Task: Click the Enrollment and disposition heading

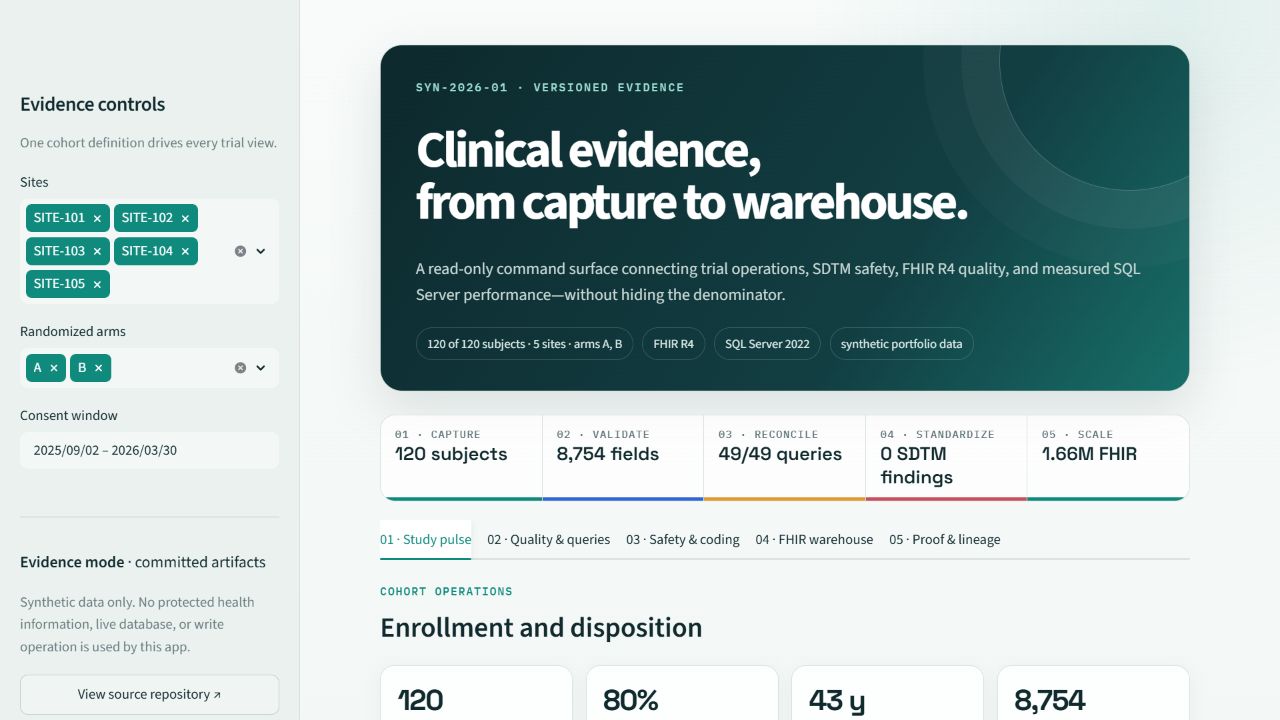Action: [541, 628]
